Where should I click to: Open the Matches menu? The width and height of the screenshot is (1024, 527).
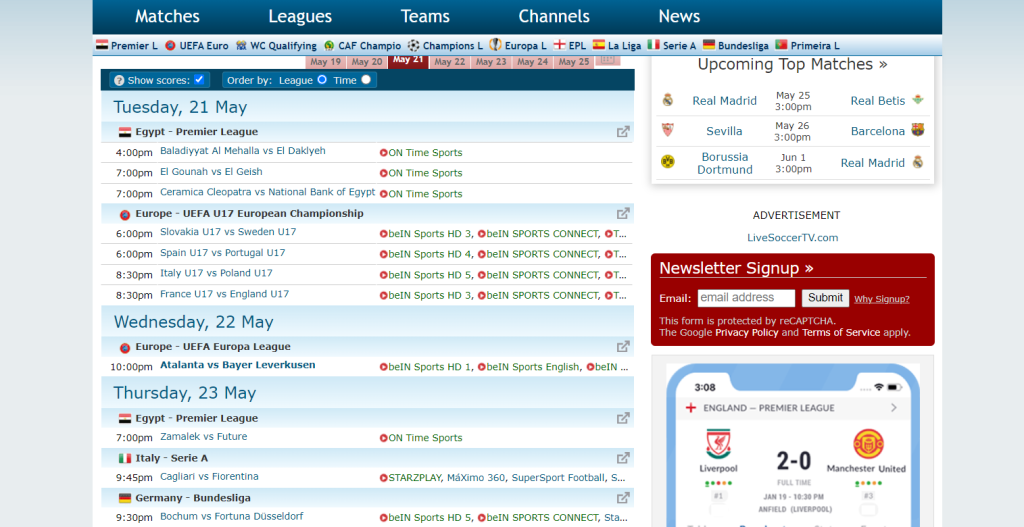tap(167, 16)
